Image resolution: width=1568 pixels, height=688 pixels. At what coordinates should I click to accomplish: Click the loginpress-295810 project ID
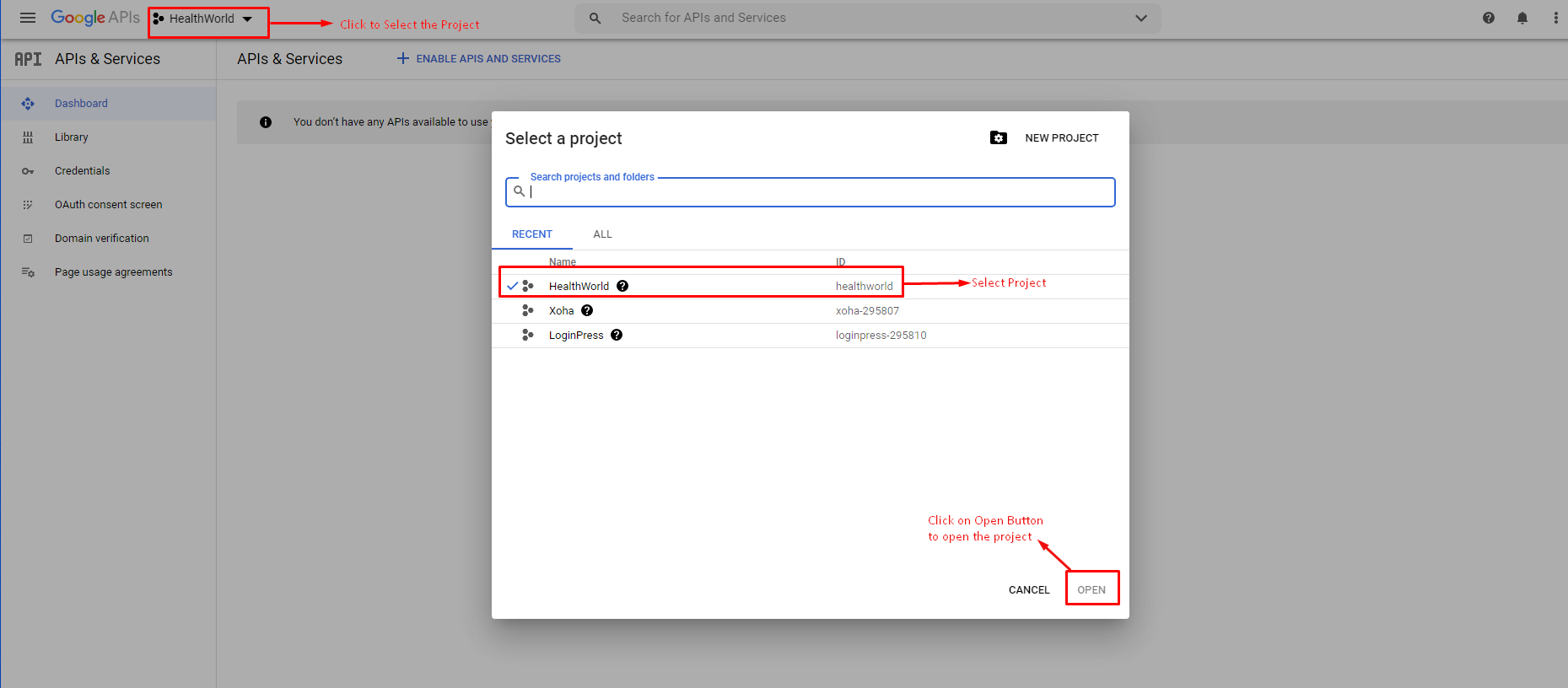point(881,336)
